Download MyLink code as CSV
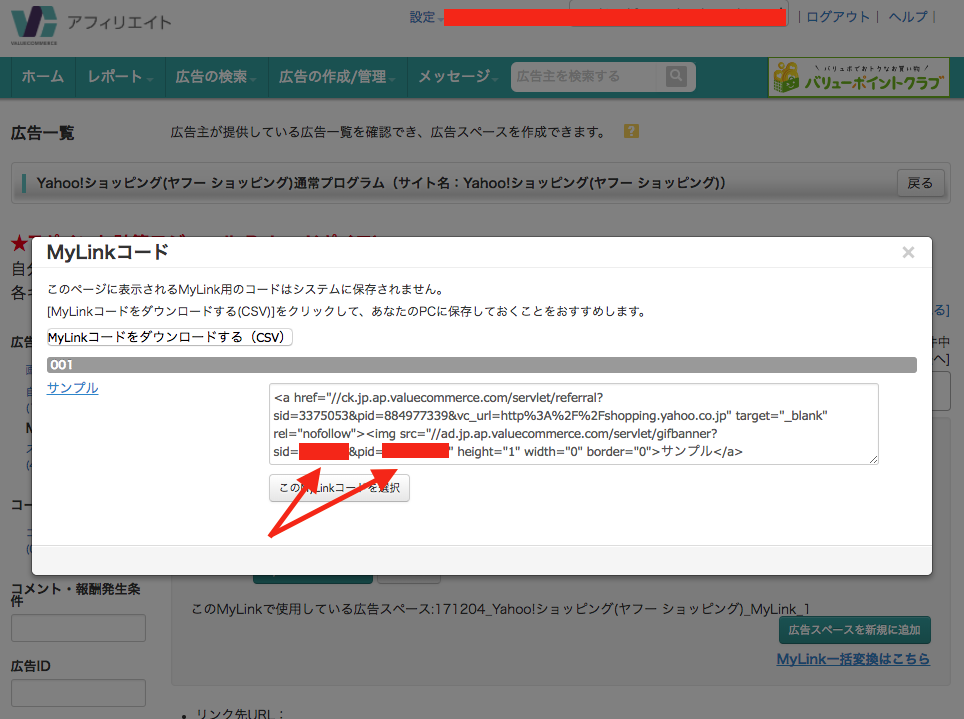Viewport: 964px width, 719px height. [169, 337]
